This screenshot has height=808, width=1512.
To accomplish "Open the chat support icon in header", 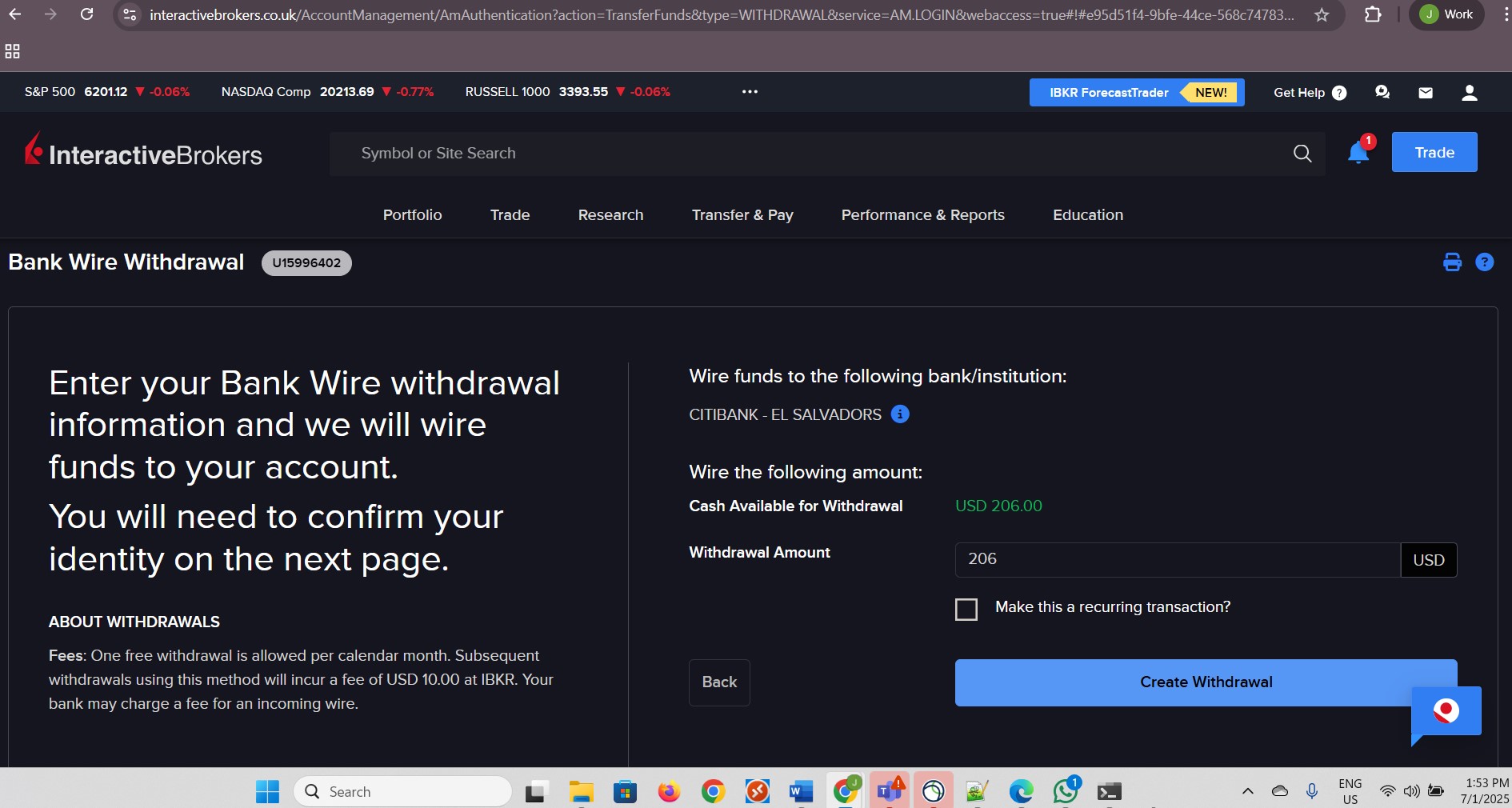I will coord(1382,93).
